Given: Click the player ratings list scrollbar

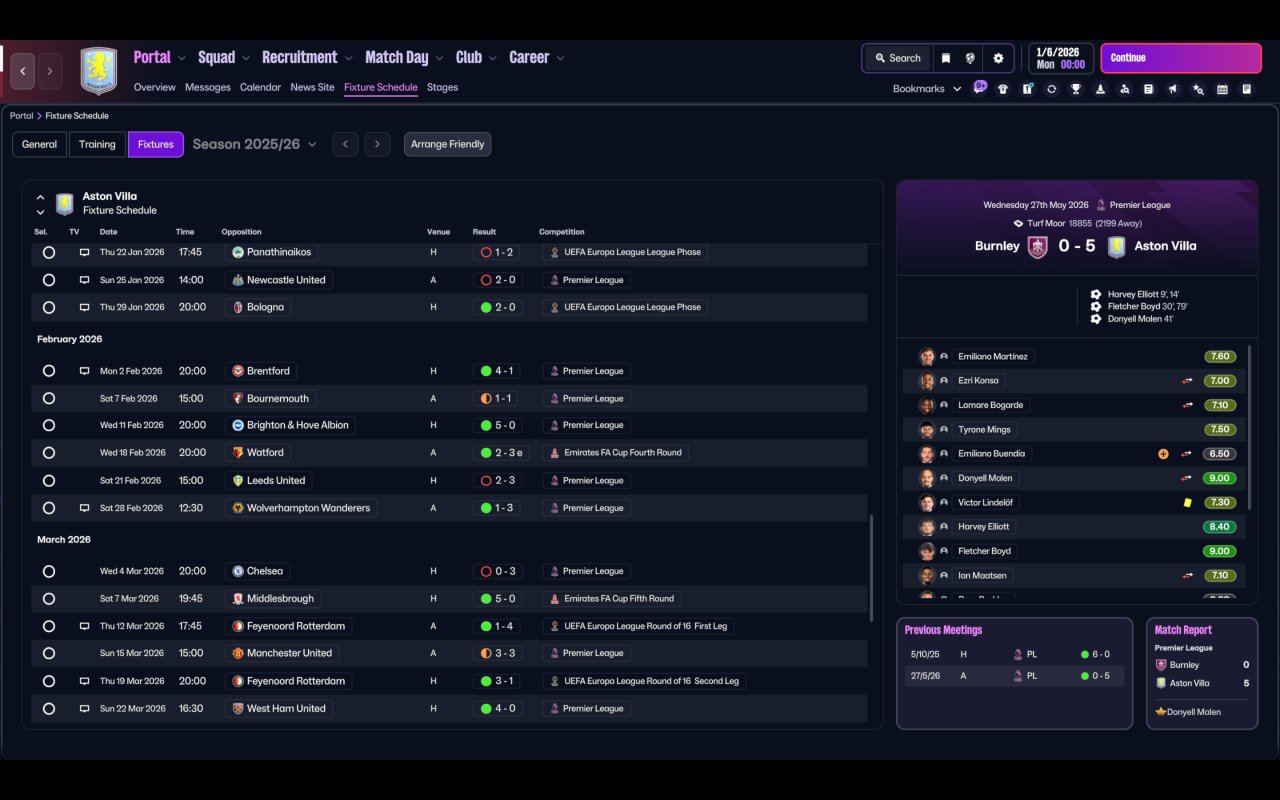Looking at the screenshot, I should point(1249,428).
